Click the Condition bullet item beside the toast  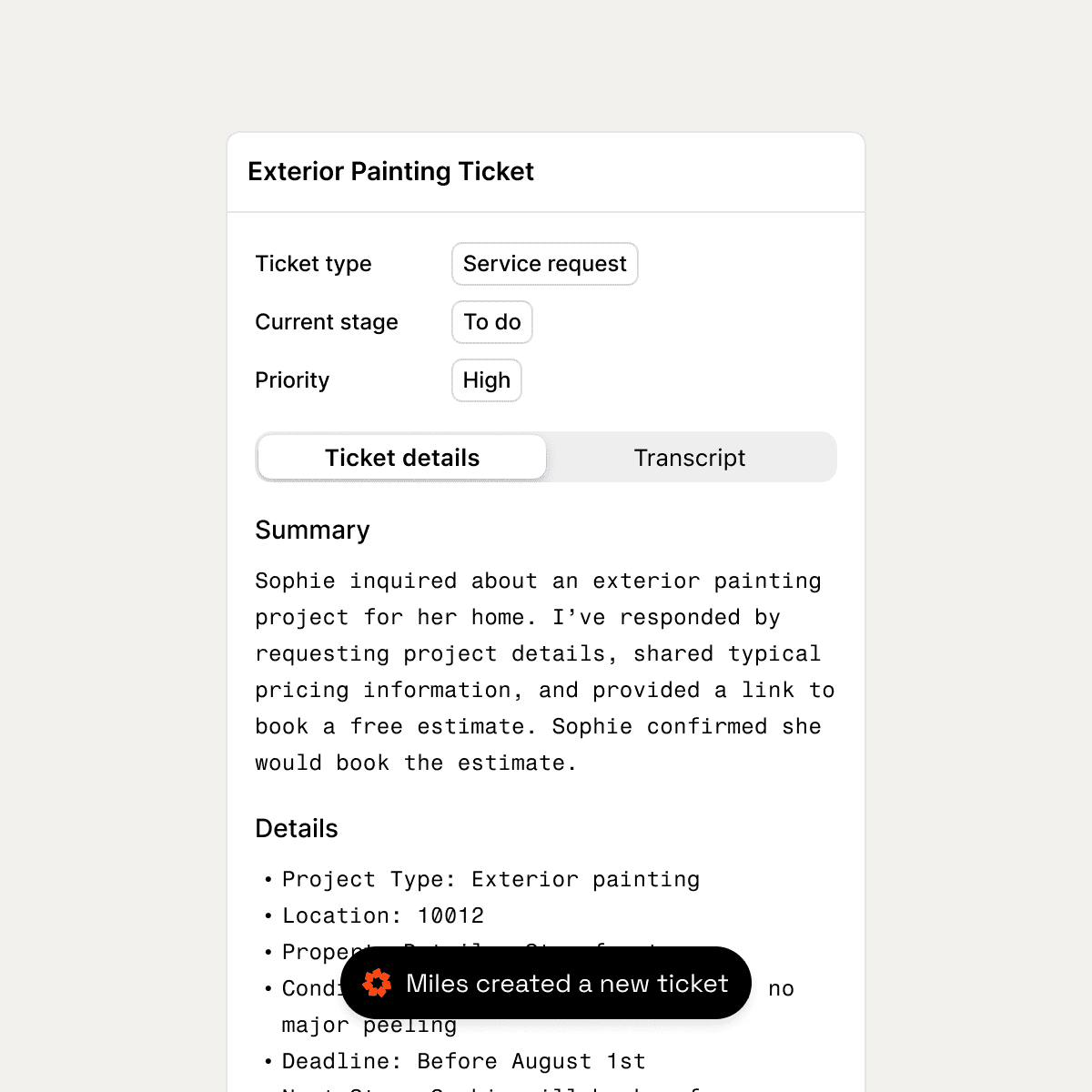pyautogui.click(x=309, y=988)
